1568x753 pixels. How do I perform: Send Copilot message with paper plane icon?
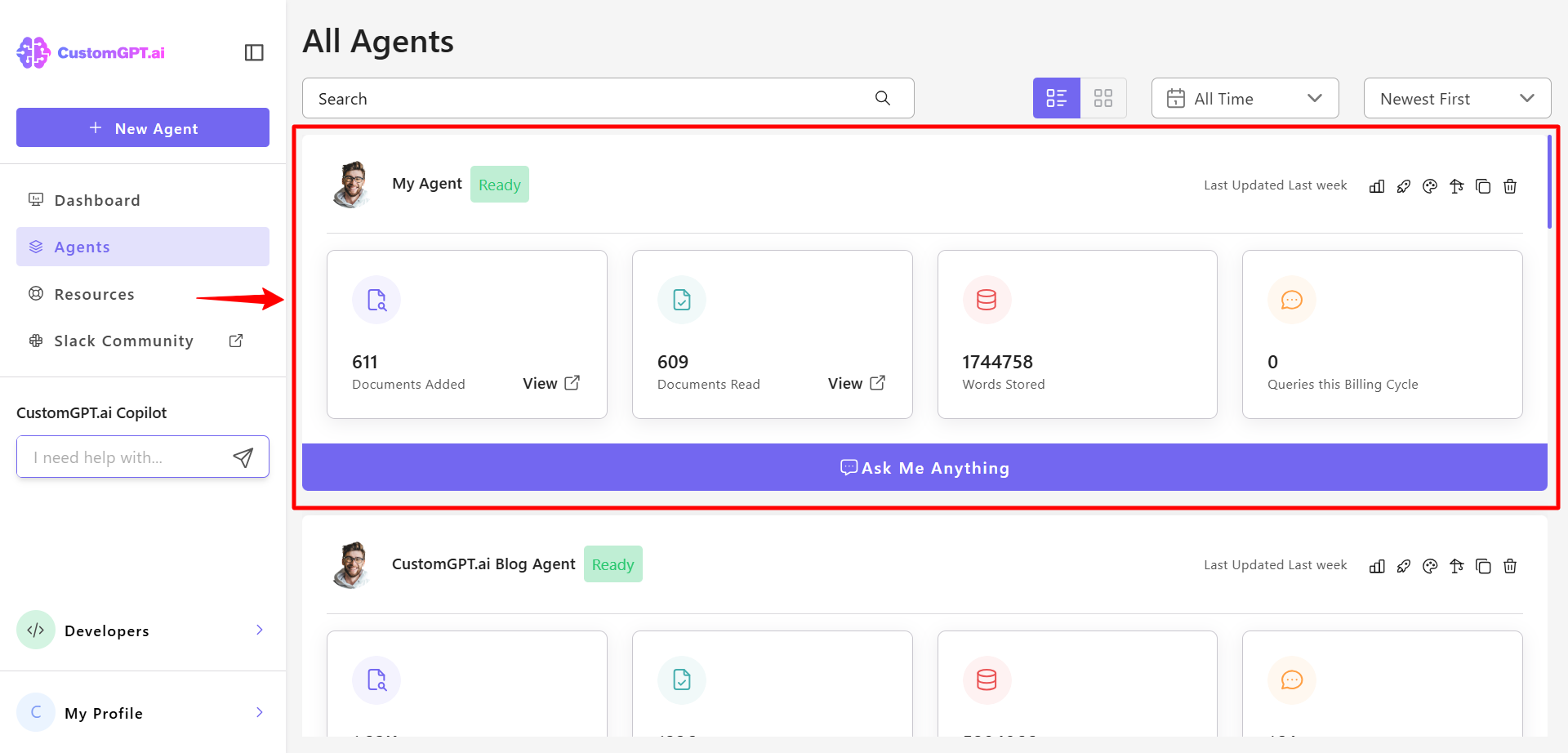tap(243, 457)
